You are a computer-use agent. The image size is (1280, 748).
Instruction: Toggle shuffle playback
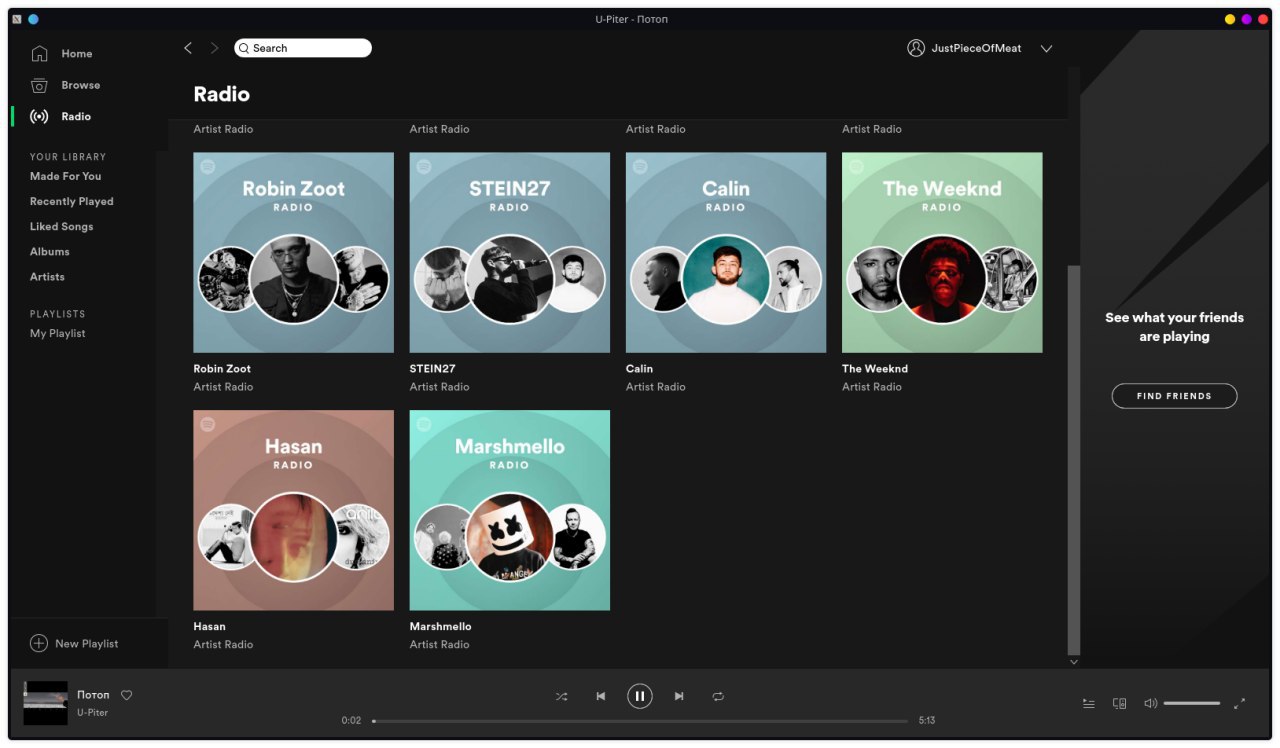561,696
